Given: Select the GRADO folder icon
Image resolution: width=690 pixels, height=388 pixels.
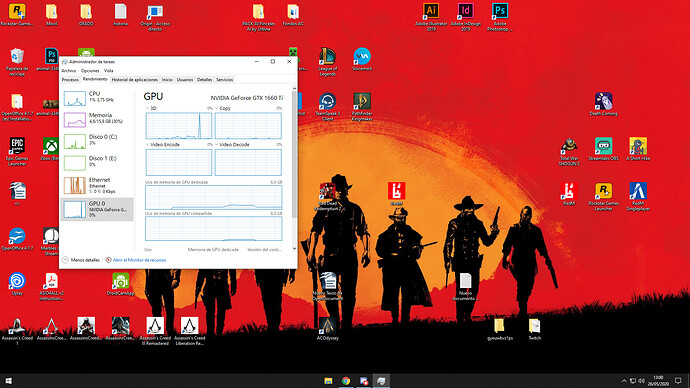Looking at the screenshot, I should [x=86, y=15].
